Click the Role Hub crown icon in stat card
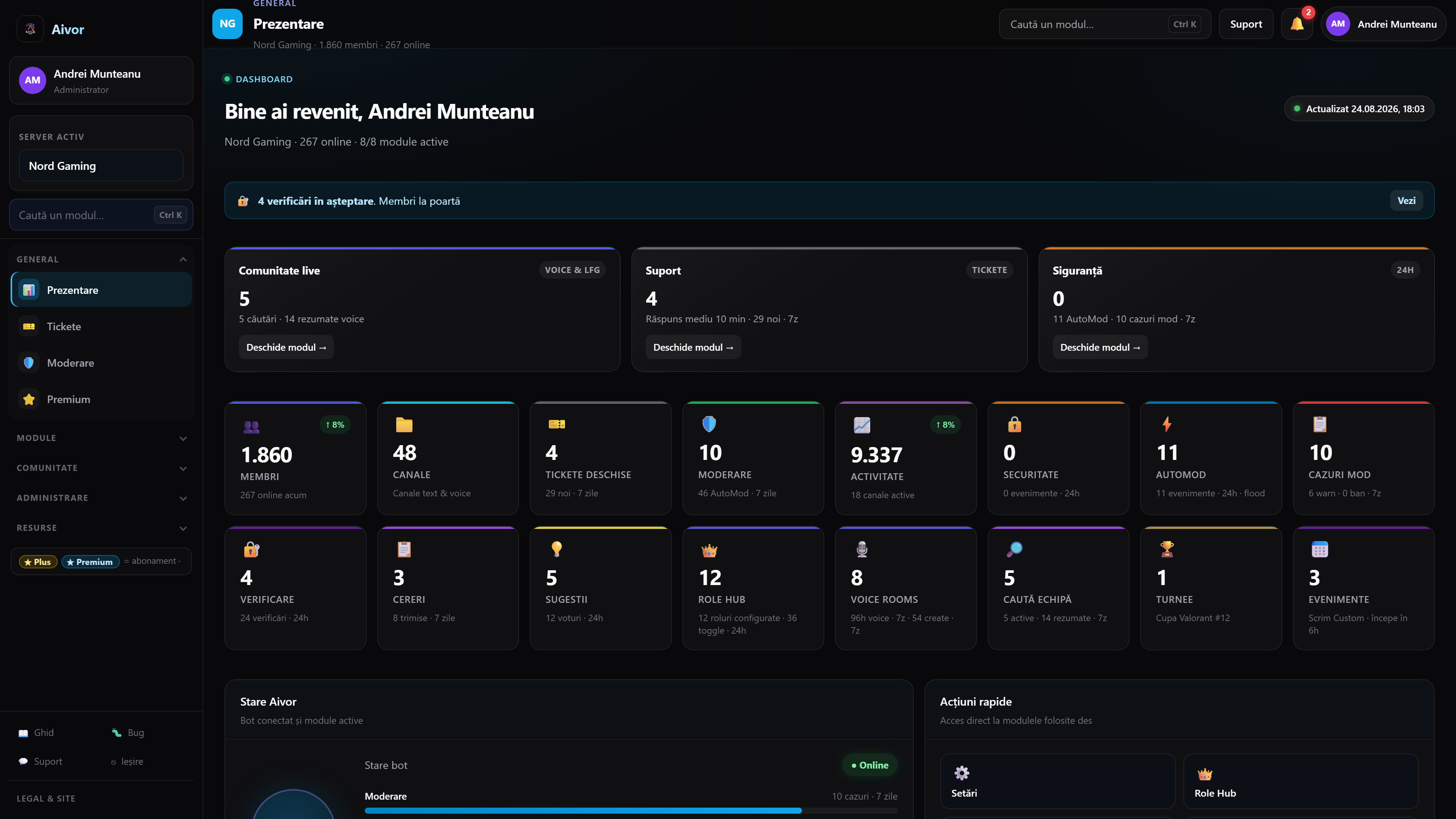This screenshot has width=1456, height=819. click(709, 550)
